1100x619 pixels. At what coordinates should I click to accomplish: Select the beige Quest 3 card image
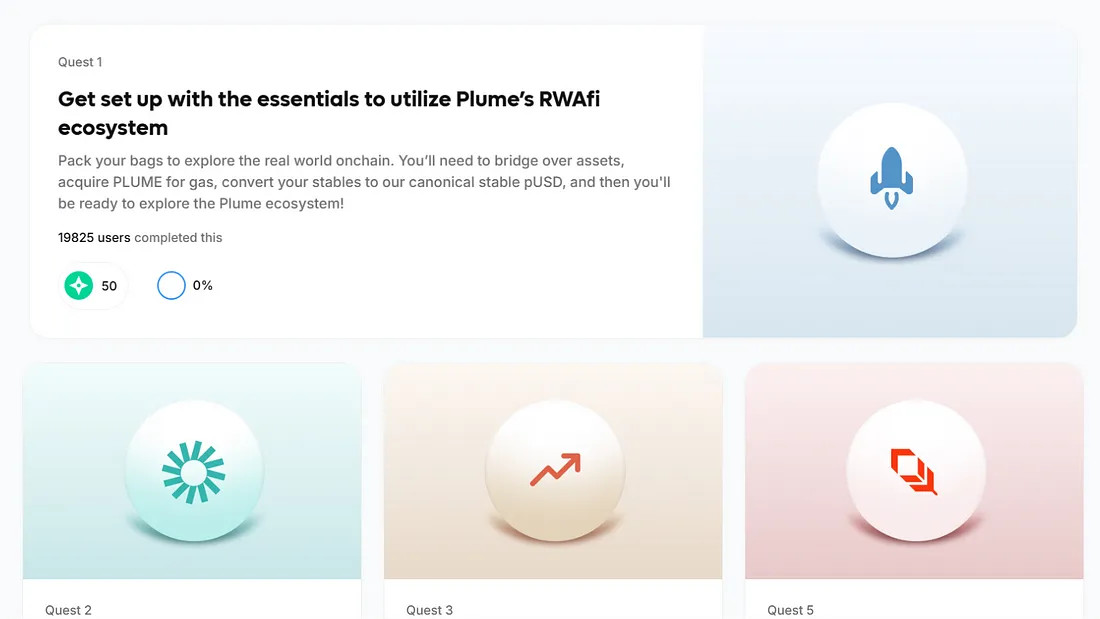coord(553,471)
